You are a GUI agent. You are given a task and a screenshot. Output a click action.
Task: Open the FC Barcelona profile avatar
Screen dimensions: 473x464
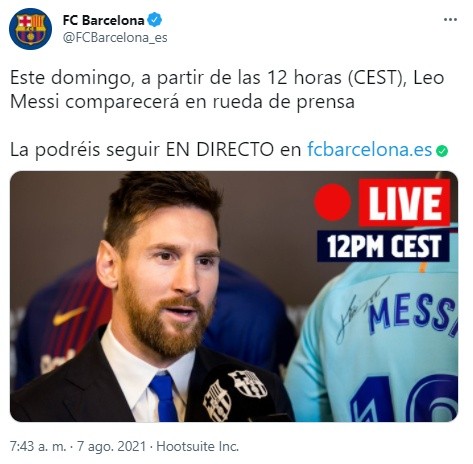tap(30, 29)
